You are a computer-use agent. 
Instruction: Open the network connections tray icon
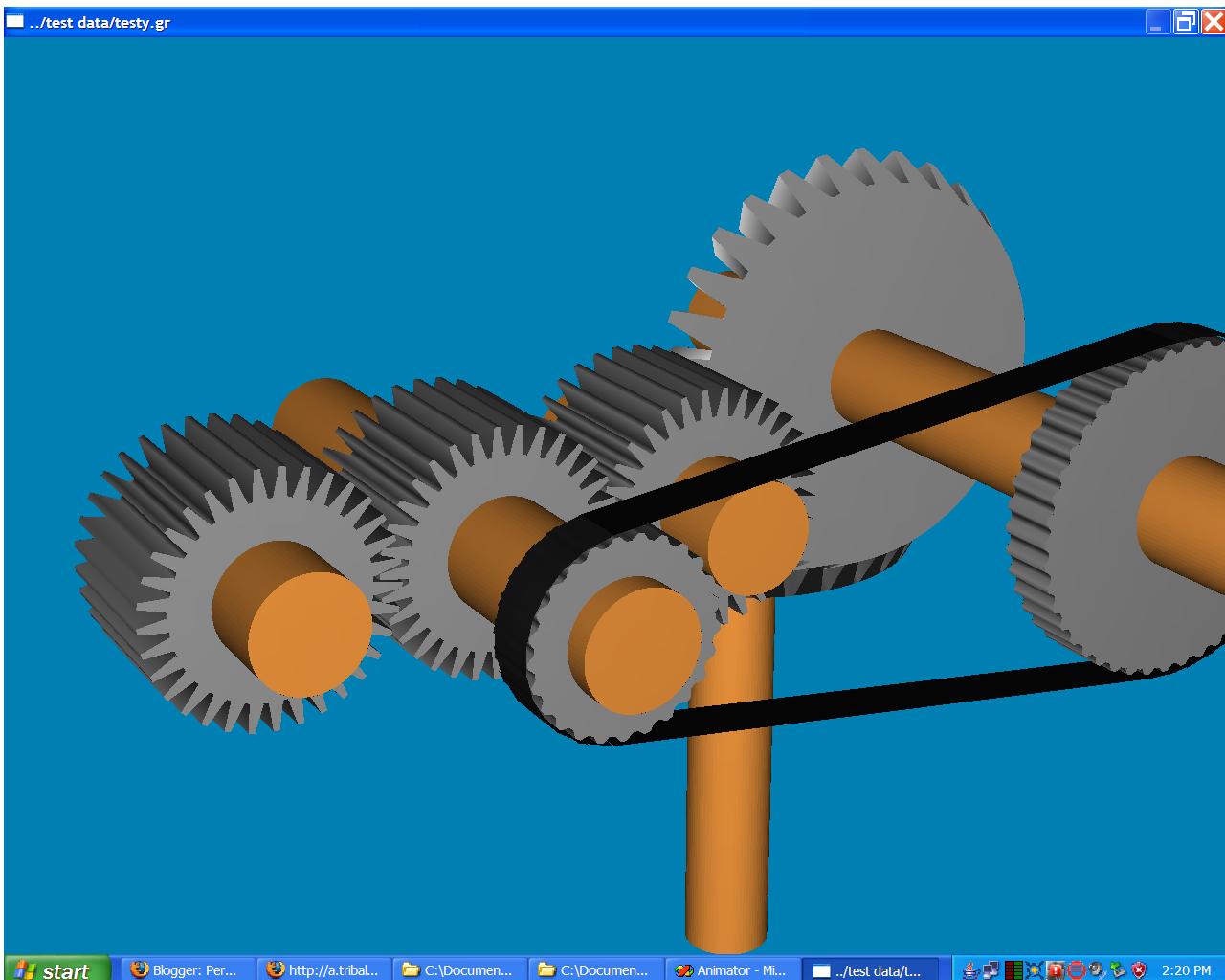pos(990,969)
